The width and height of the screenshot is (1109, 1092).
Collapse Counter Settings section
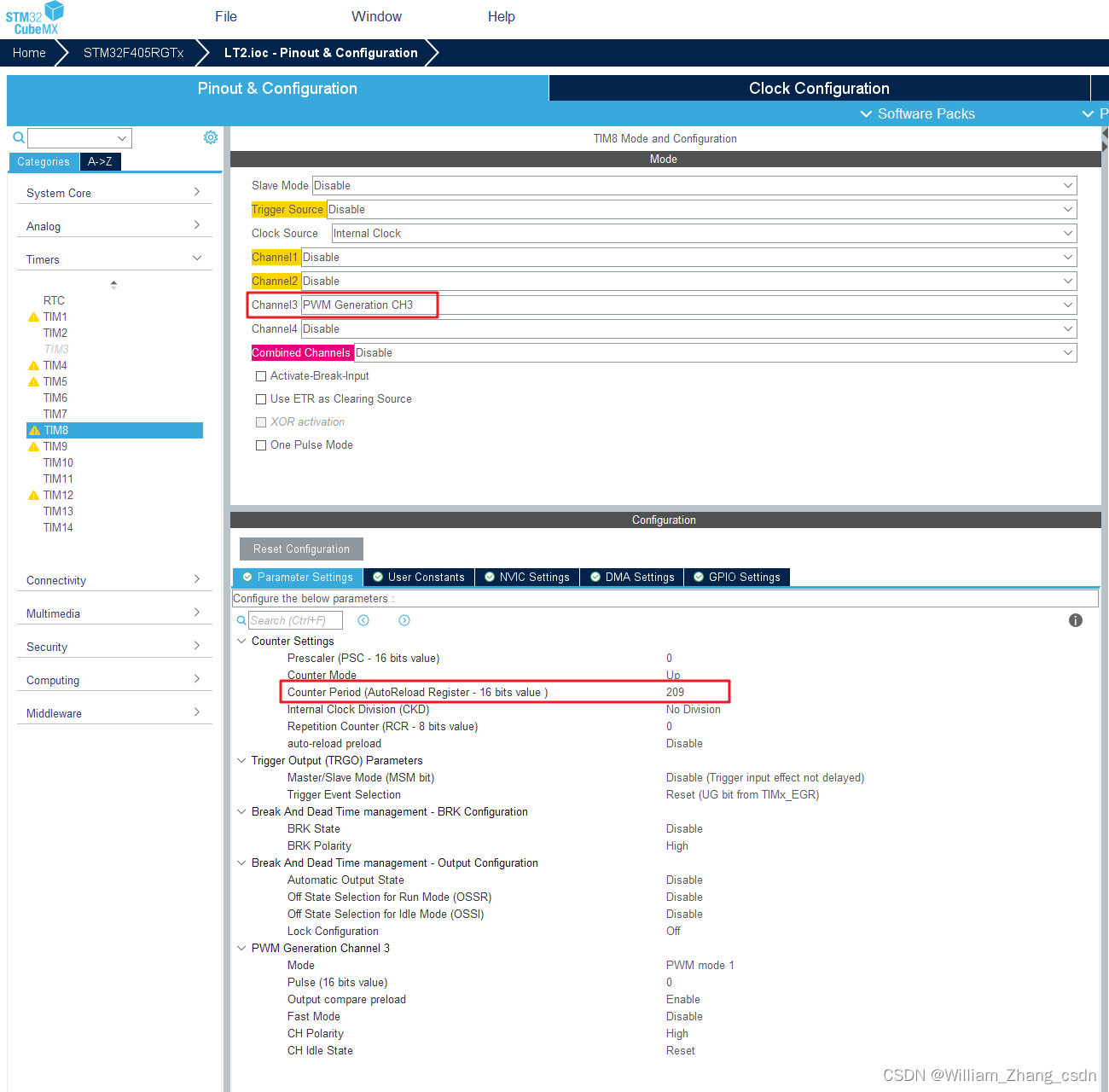pyautogui.click(x=241, y=641)
